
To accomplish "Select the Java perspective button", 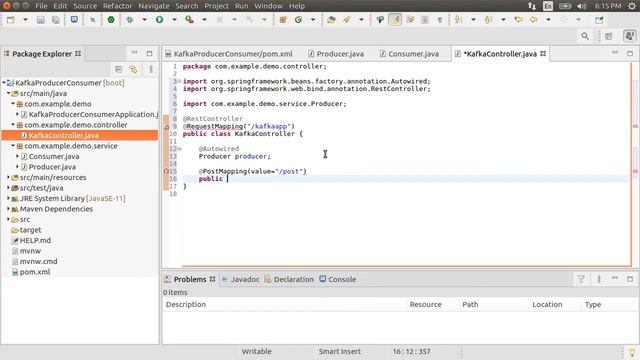I will (629, 36).
